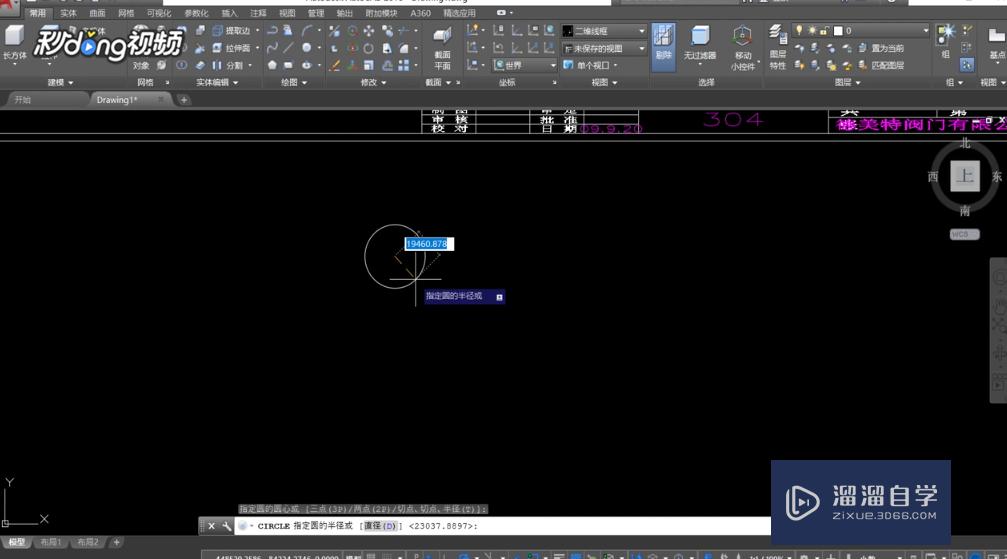Click the radius input field showing 19460.878

tap(428, 244)
